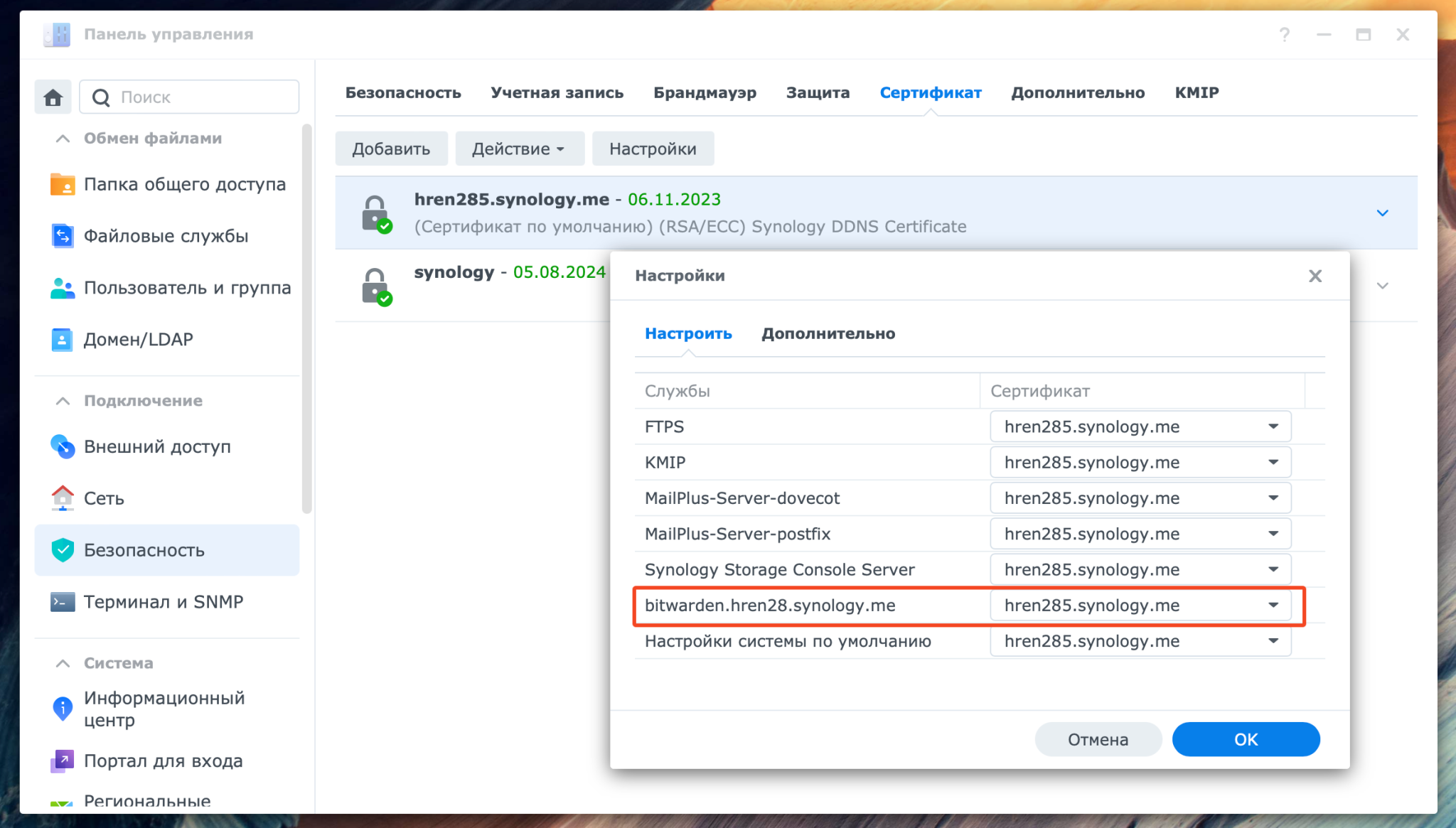Switch to the Безопасность top tab
The image size is (1456, 828).
(403, 92)
